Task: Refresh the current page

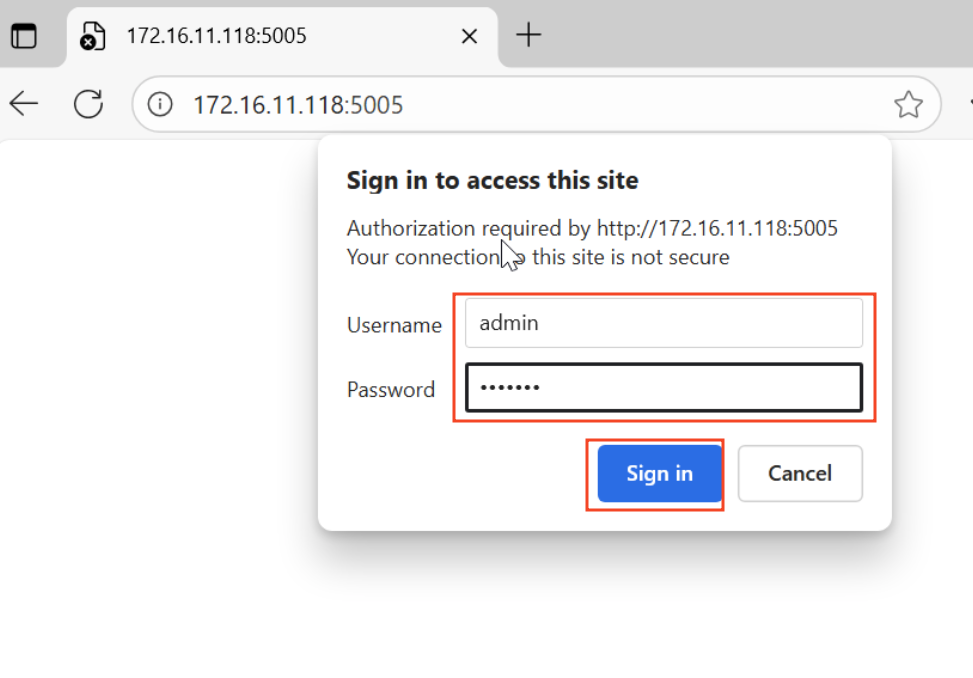Action: click(88, 103)
